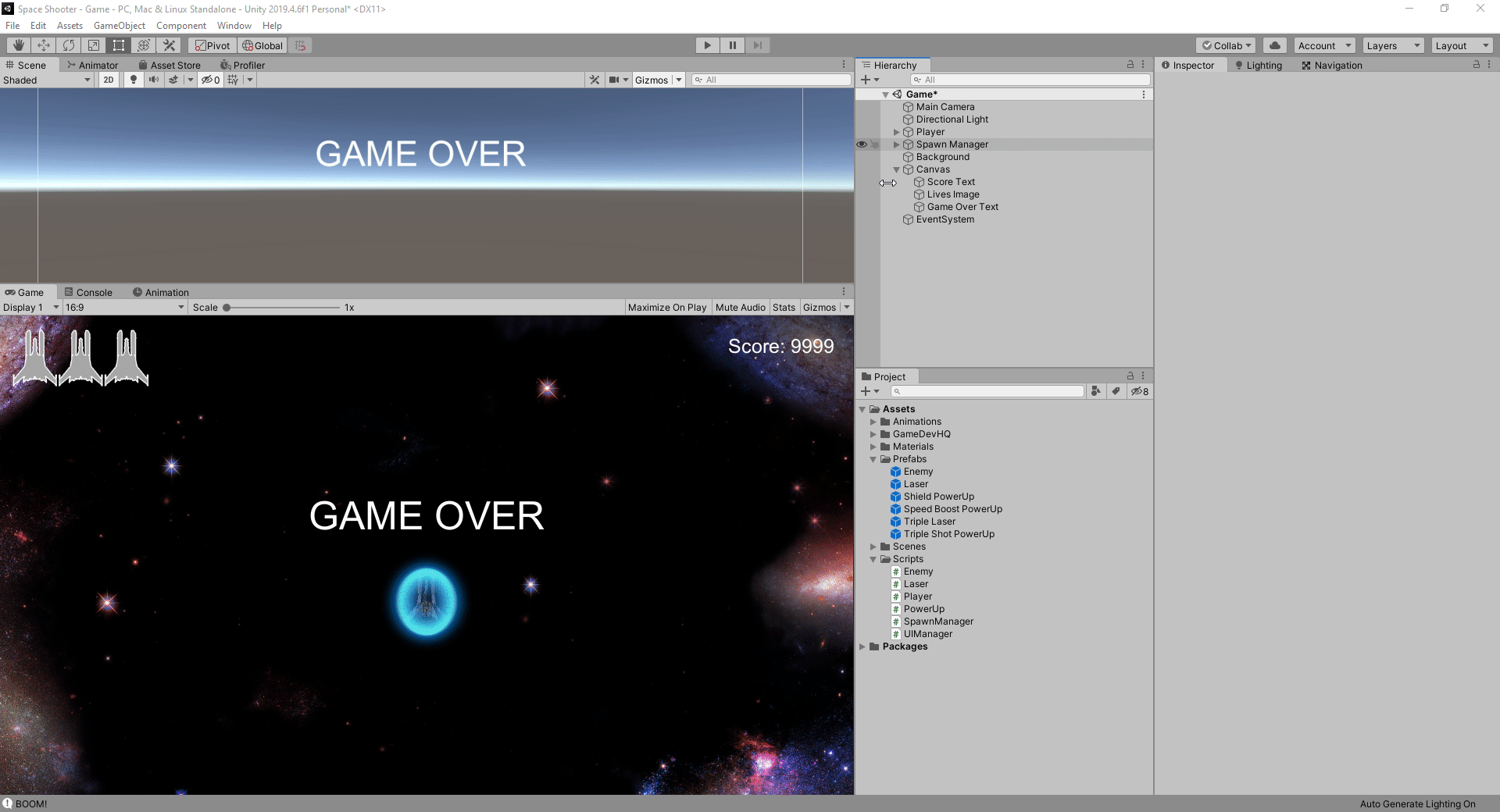
Task: Select the Rect transform tool
Action: (119, 45)
